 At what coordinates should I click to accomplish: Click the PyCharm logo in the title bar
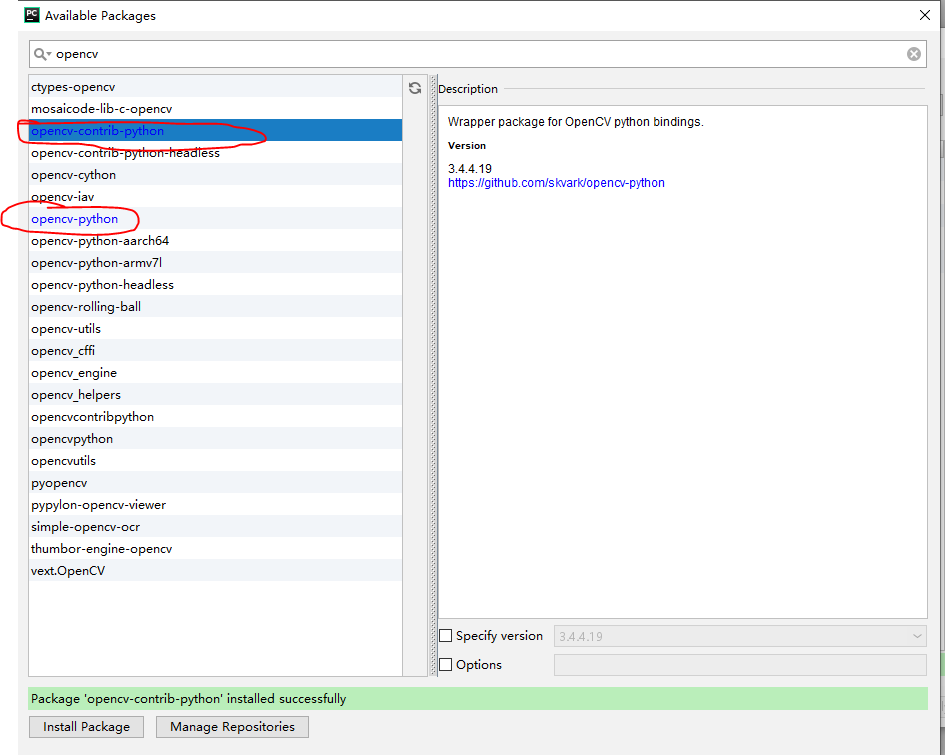point(31,15)
